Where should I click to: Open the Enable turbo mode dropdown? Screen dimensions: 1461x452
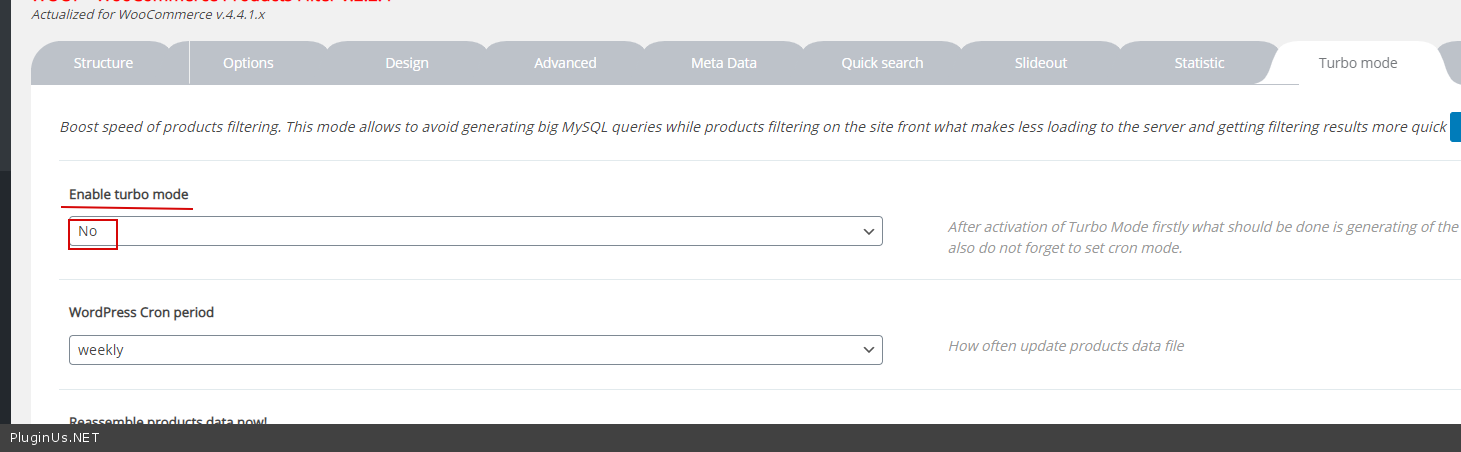[475, 231]
